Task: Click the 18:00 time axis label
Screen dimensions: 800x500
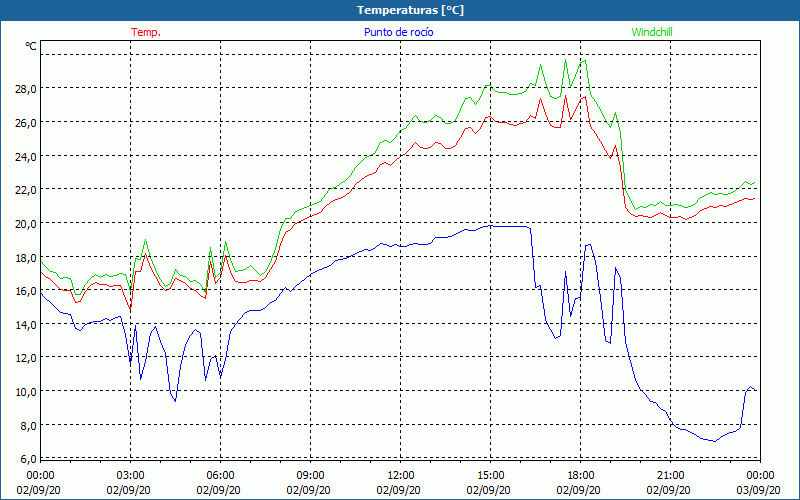Action: [x=581, y=476]
